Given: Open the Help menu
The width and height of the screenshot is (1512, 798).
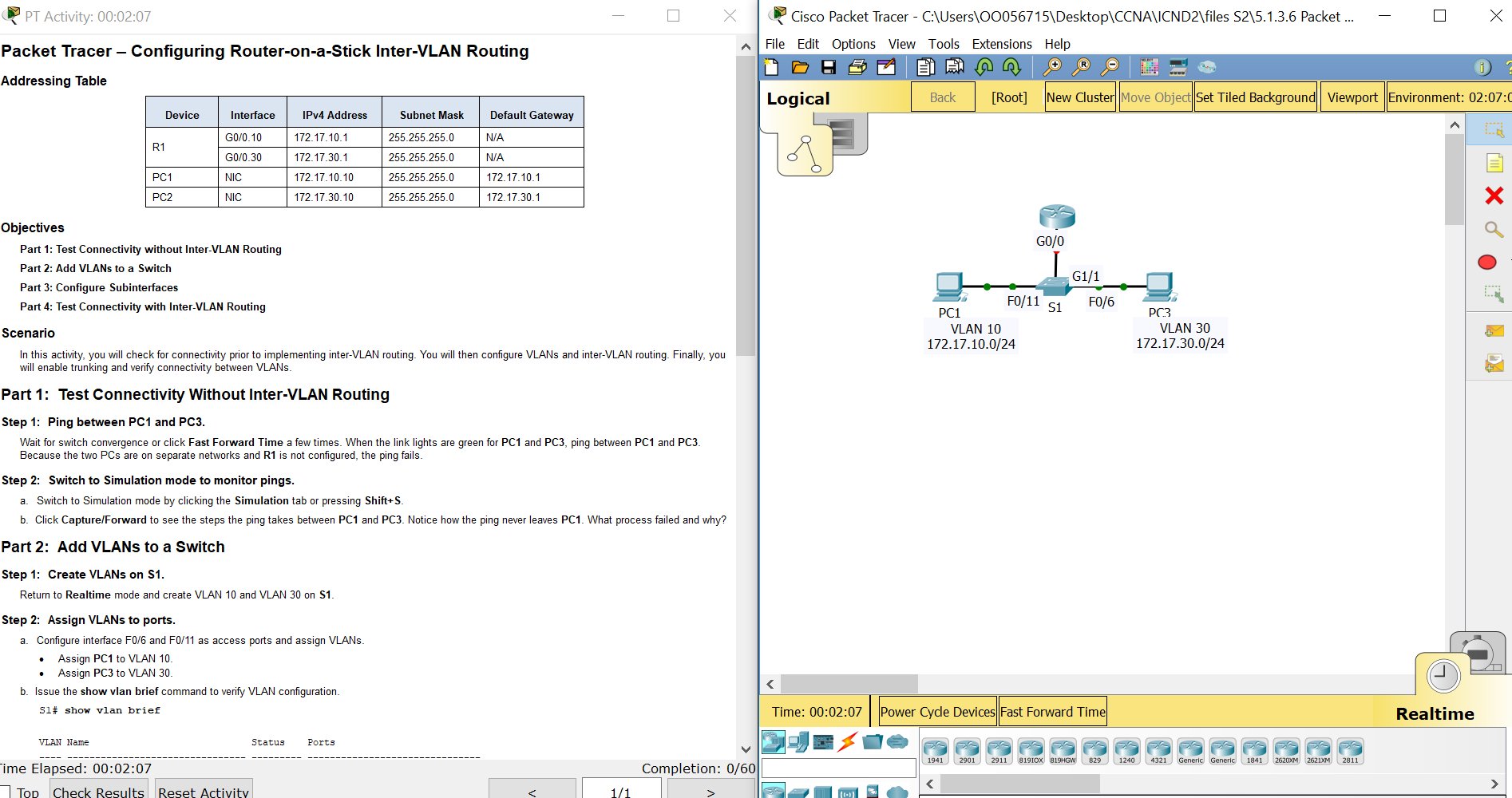Looking at the screenshot, I should 1057,44.
